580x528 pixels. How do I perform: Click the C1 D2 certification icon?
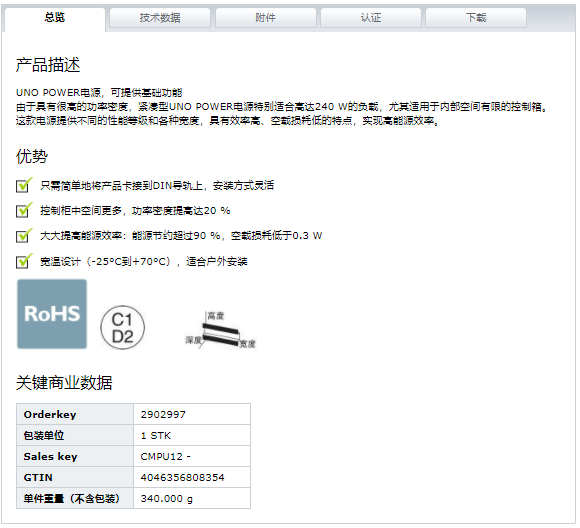pos(122,328)
